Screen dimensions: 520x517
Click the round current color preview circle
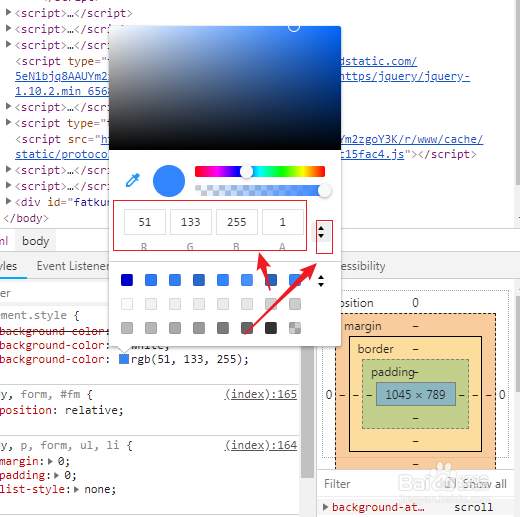point(169,181)
